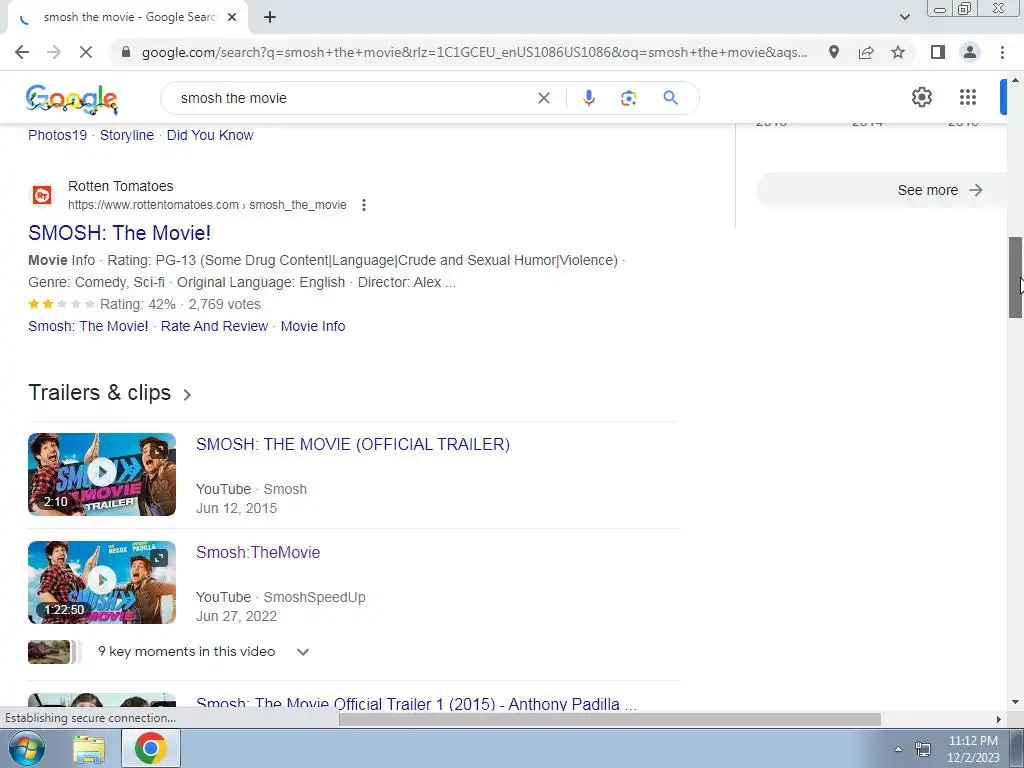Share this page via the share icon
Image resolution: width=1024 pixels, height=768 pixels.
[866, 52]
